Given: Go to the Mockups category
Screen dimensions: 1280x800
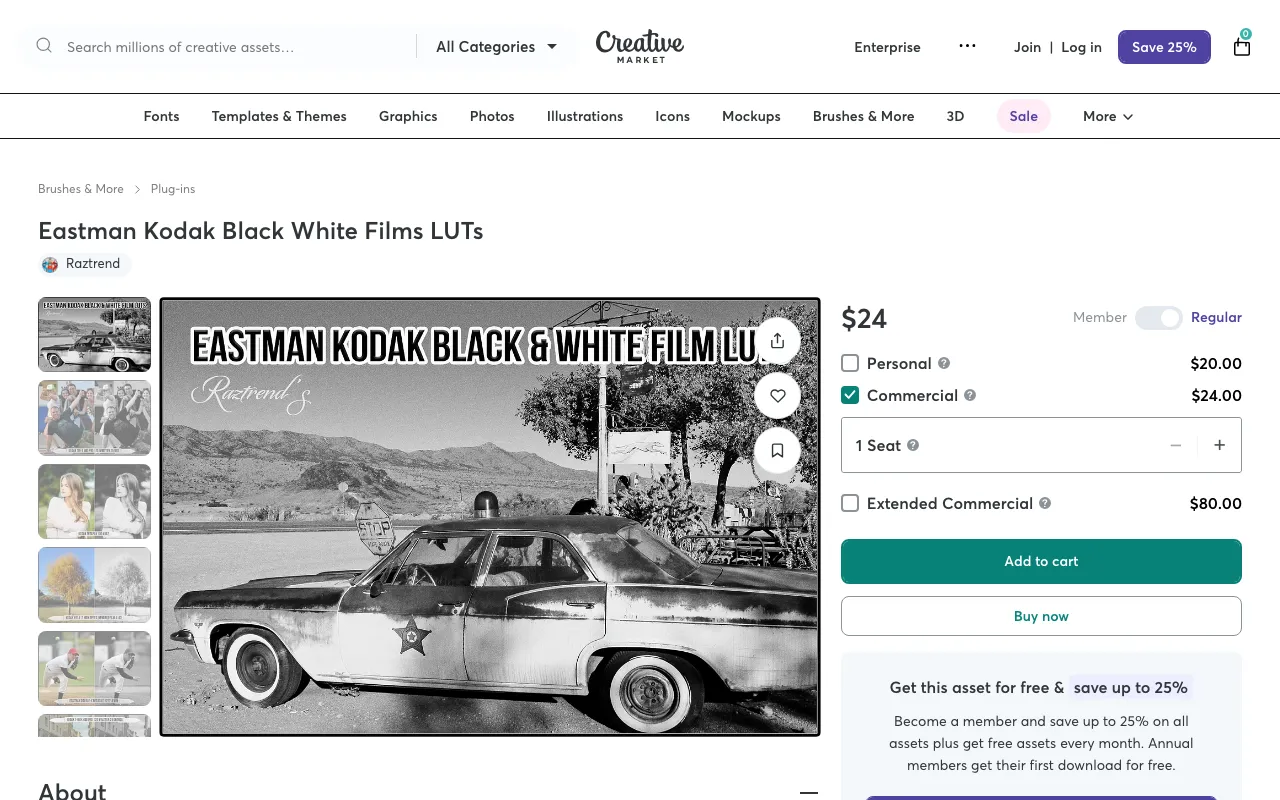Looking at the screenshot, I should tap(751, 116).
